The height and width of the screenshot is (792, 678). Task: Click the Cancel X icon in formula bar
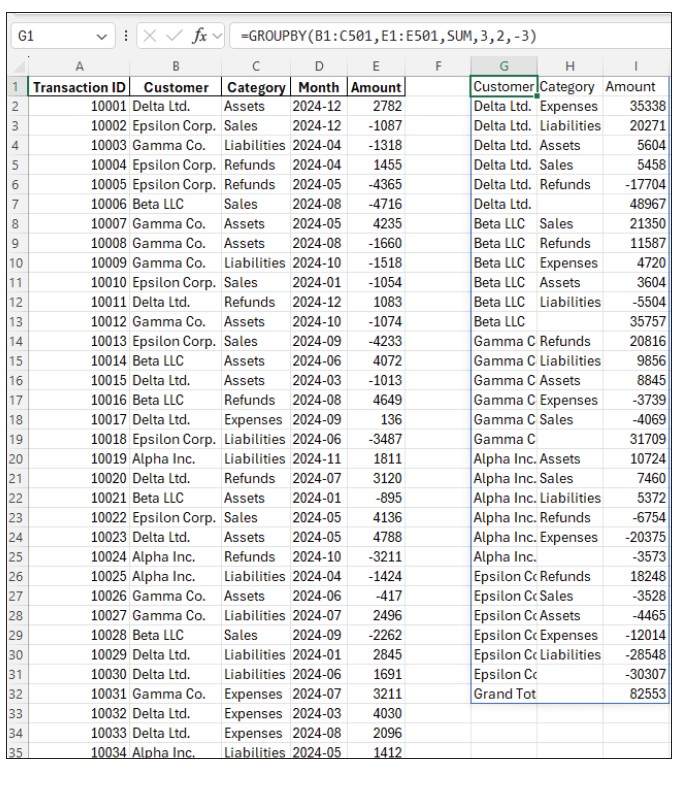pos(150,36)
